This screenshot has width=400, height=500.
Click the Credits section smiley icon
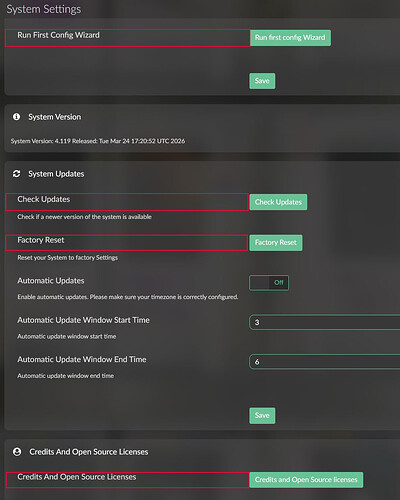(x=17, y=452)
